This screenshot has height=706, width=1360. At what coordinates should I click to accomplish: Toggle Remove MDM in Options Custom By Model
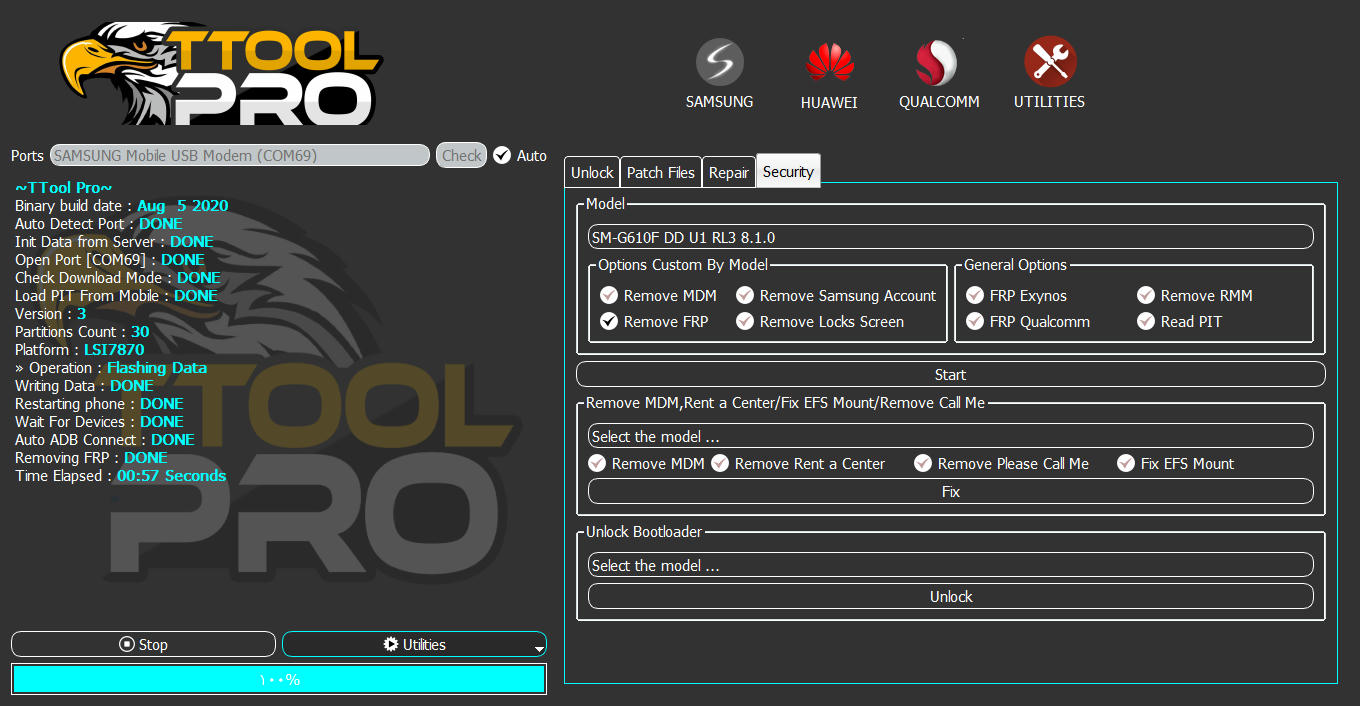pyautogui.click(x=608, y=295)
